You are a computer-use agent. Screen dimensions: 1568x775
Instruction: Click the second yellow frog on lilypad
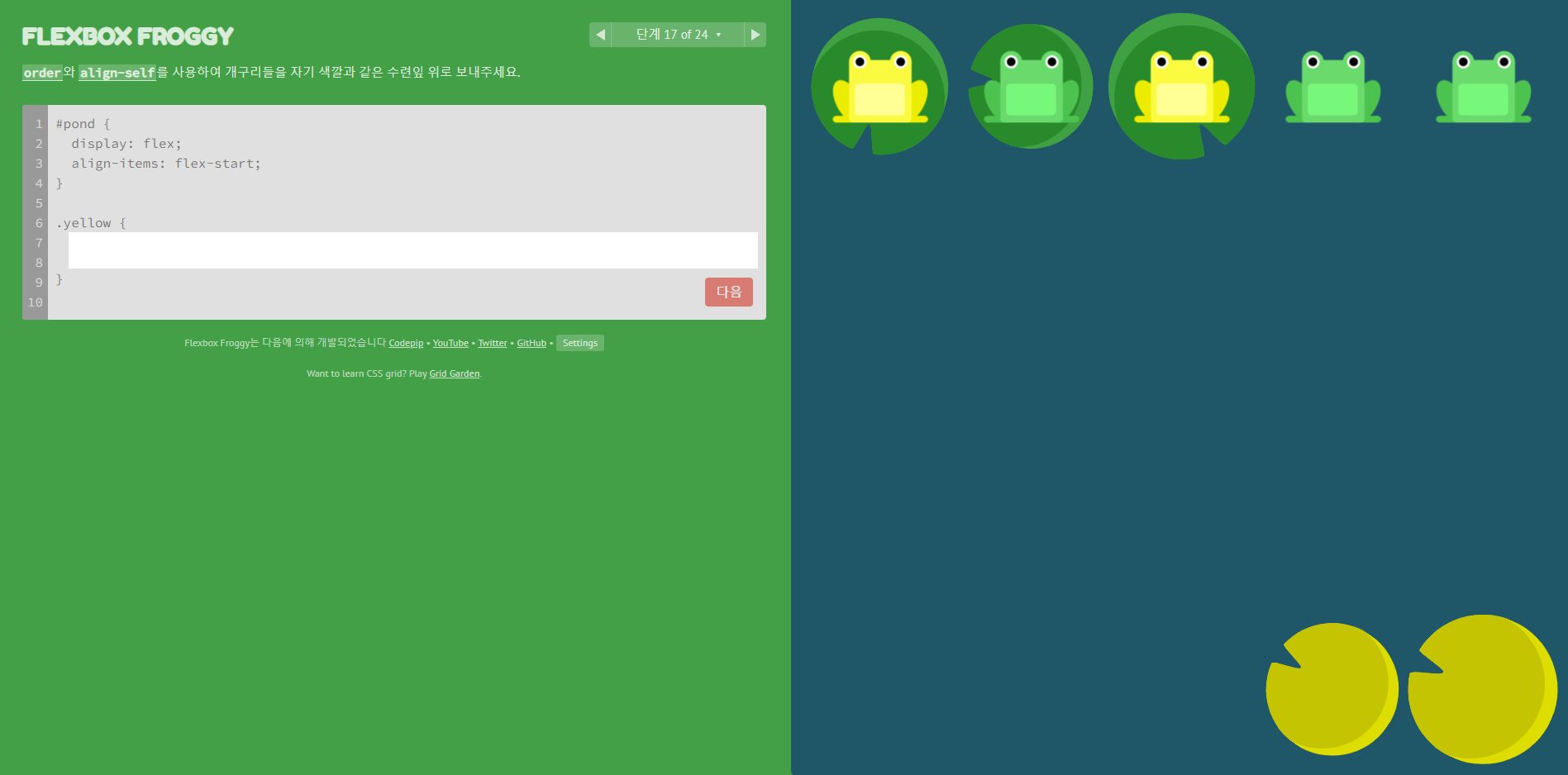(1181, 87)
